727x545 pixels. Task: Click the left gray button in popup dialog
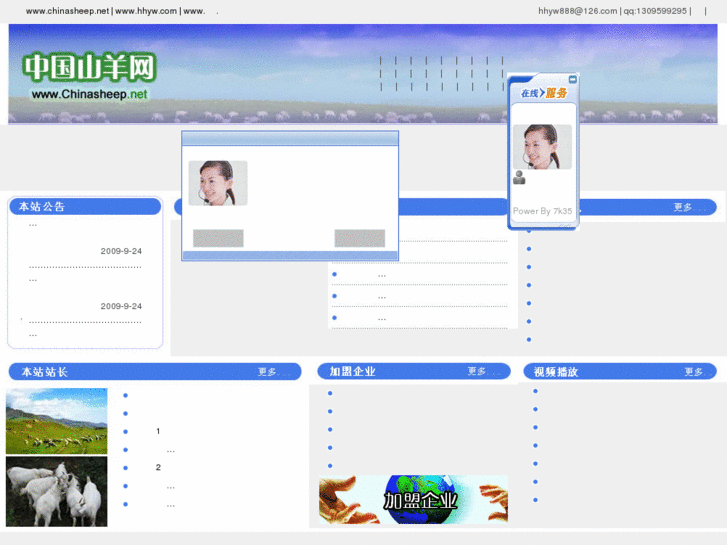tap(218, 238)
